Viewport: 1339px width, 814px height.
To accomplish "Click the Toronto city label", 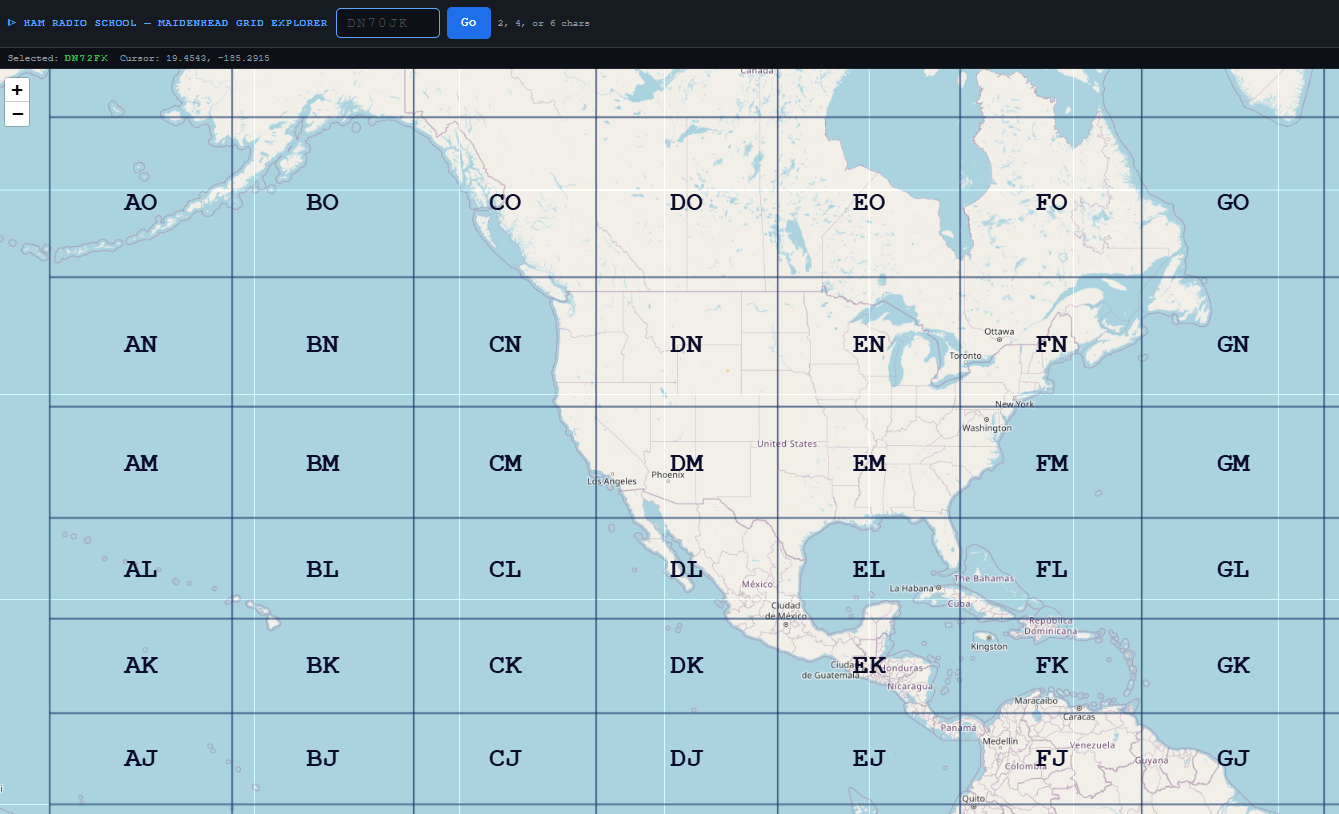I will pos(965,355).
